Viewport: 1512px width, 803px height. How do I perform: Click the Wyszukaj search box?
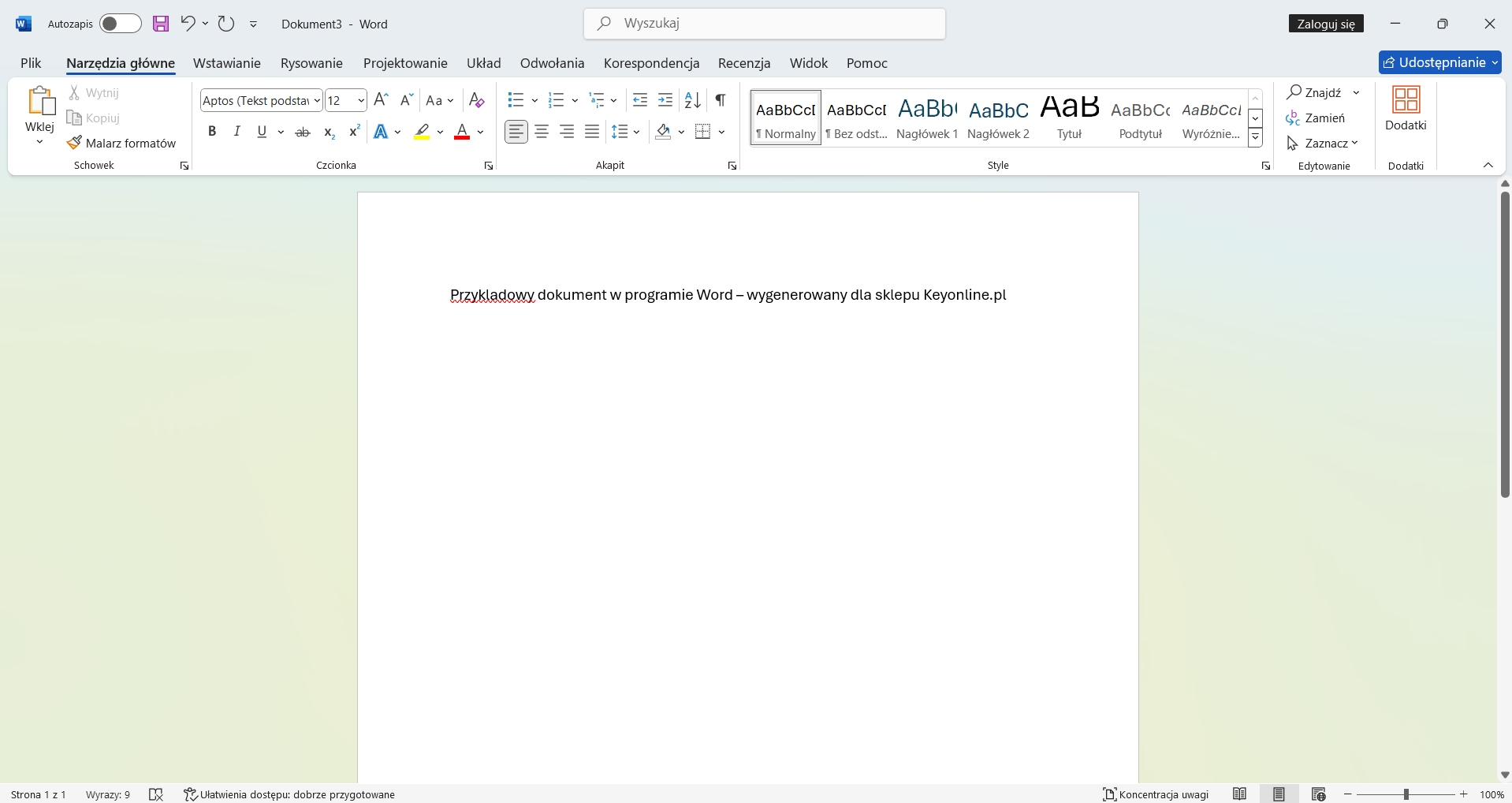(x=765, y=24)
